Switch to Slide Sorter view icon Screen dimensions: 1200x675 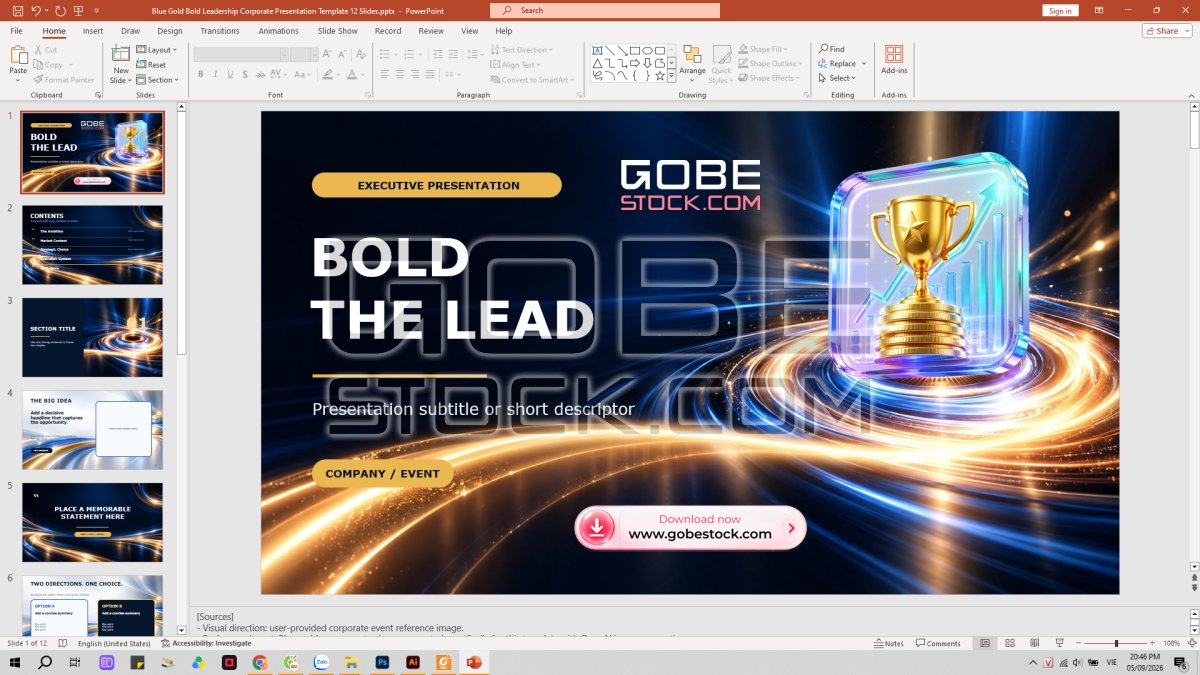pos(1010,643)
